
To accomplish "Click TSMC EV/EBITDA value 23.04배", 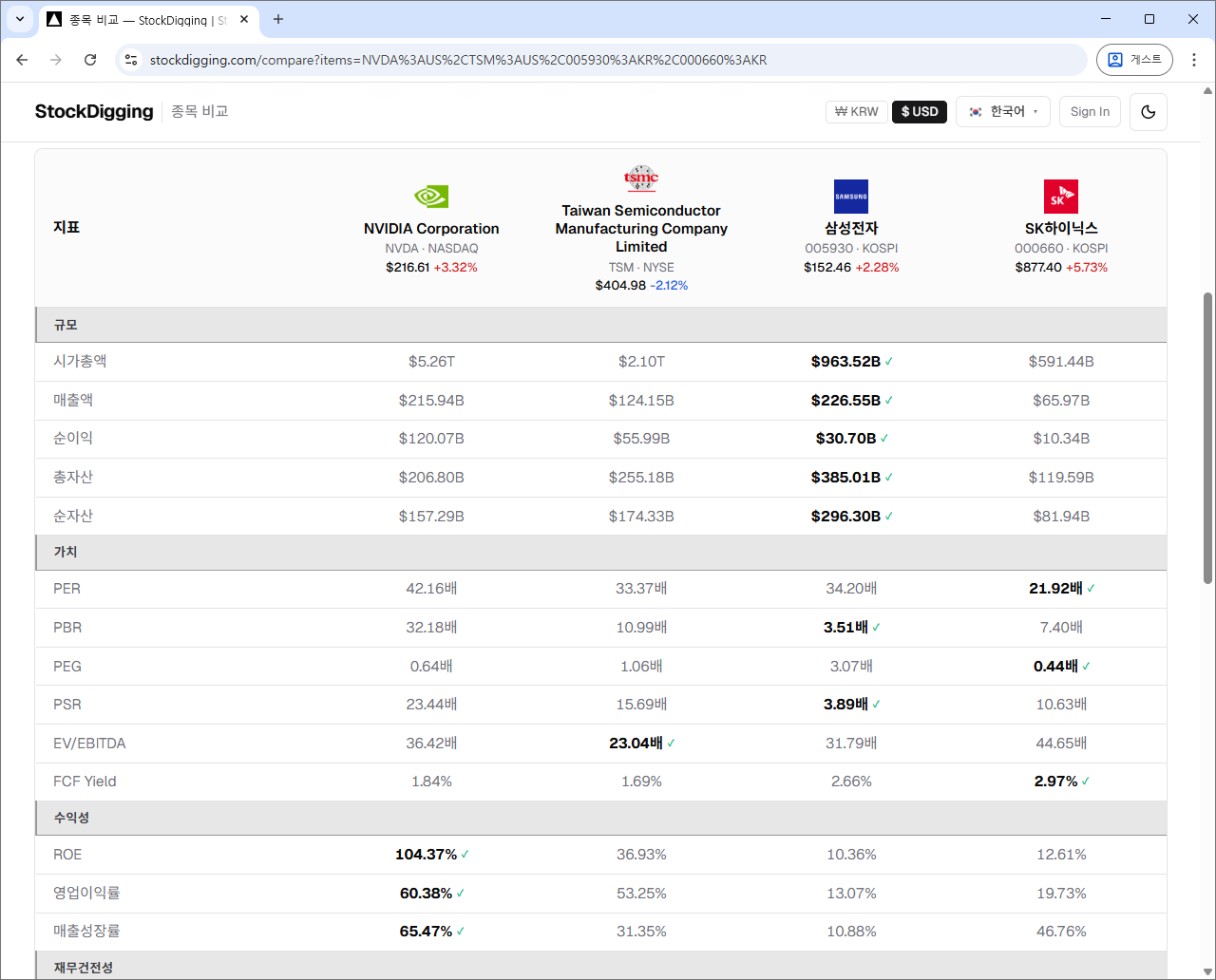I will coord(636,744).
